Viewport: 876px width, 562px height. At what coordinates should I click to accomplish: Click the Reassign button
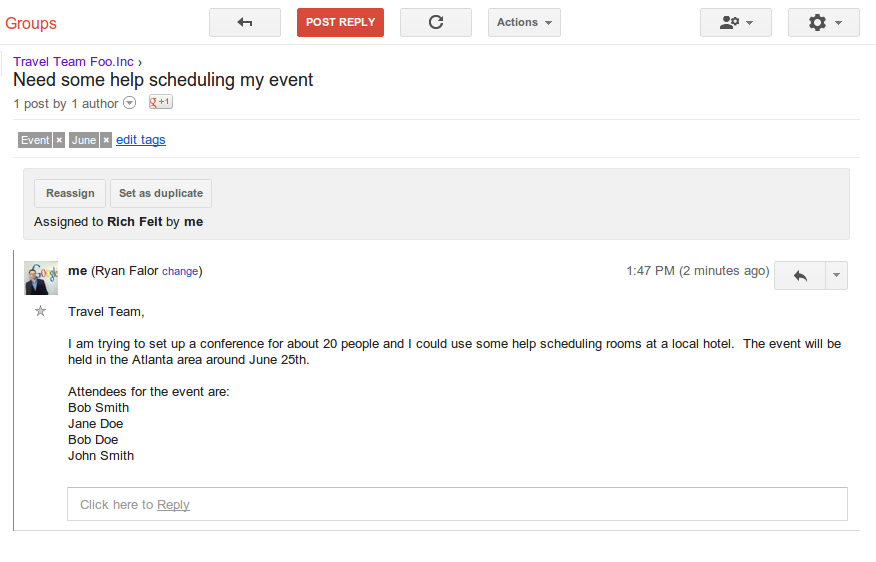(x=70, y=194)
